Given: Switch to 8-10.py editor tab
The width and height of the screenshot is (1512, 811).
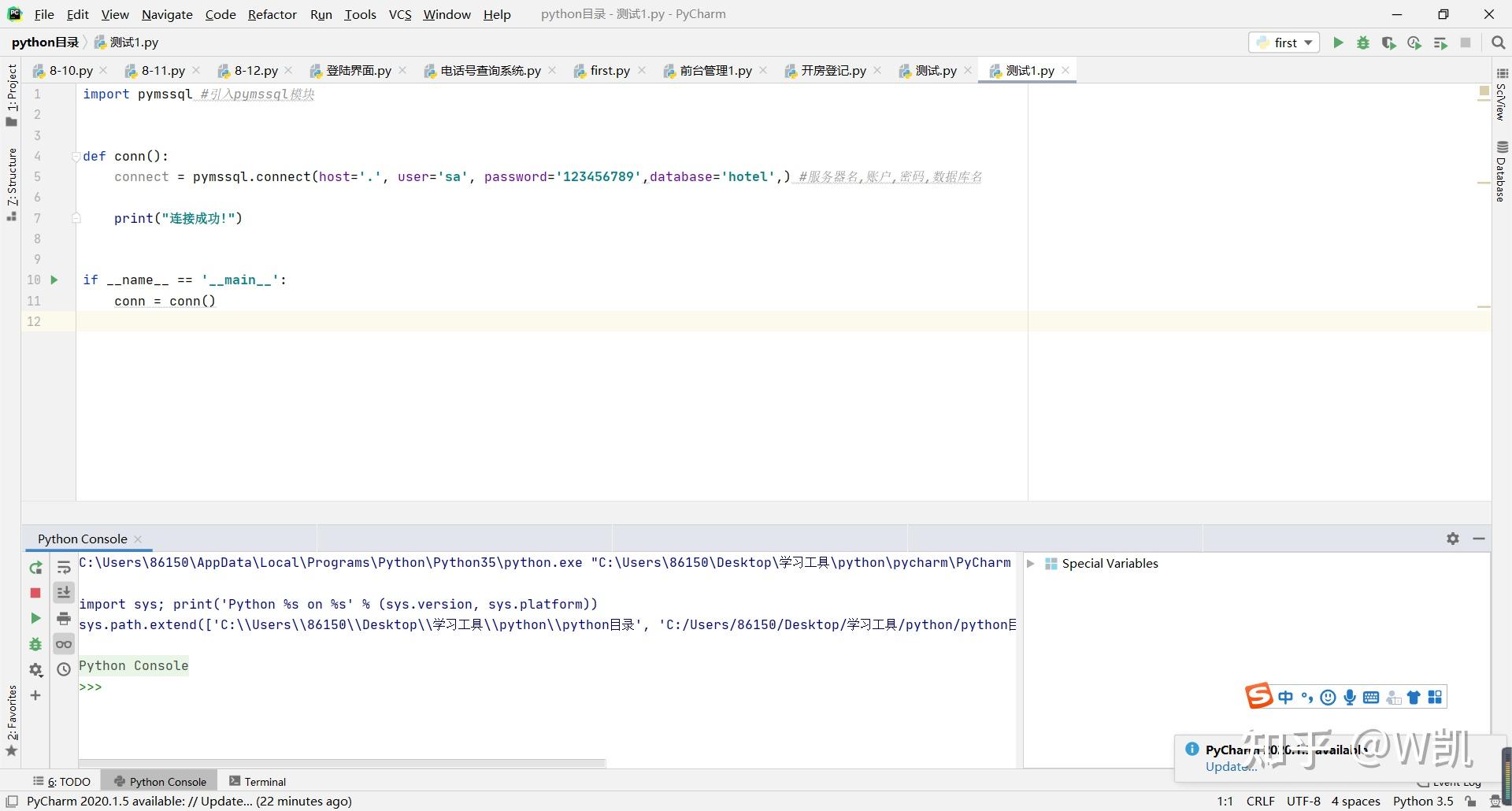Looking at the screenshot, I should point(71,71).
